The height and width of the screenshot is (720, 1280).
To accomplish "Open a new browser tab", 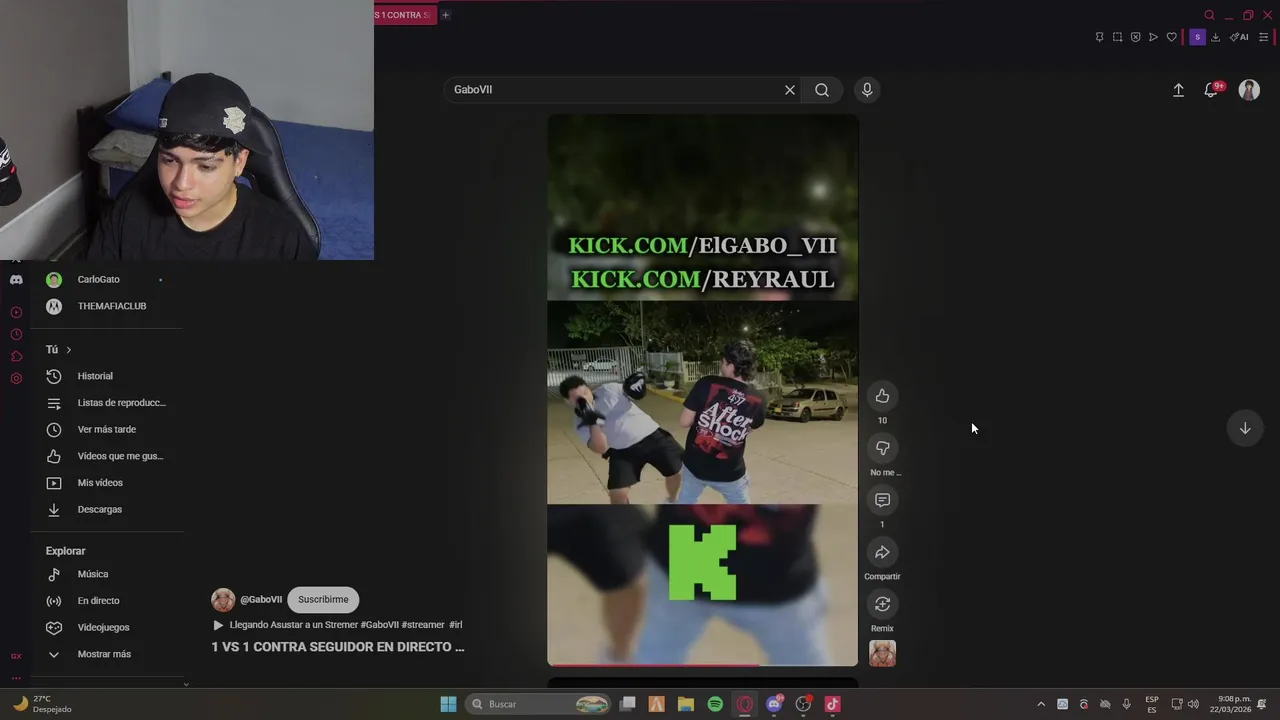I will pos(446,15).
